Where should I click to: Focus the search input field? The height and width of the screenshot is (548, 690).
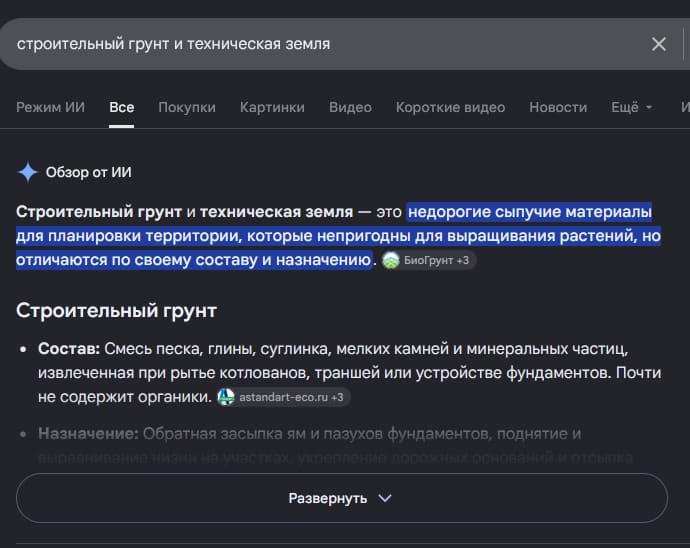[x=326, y=44]
